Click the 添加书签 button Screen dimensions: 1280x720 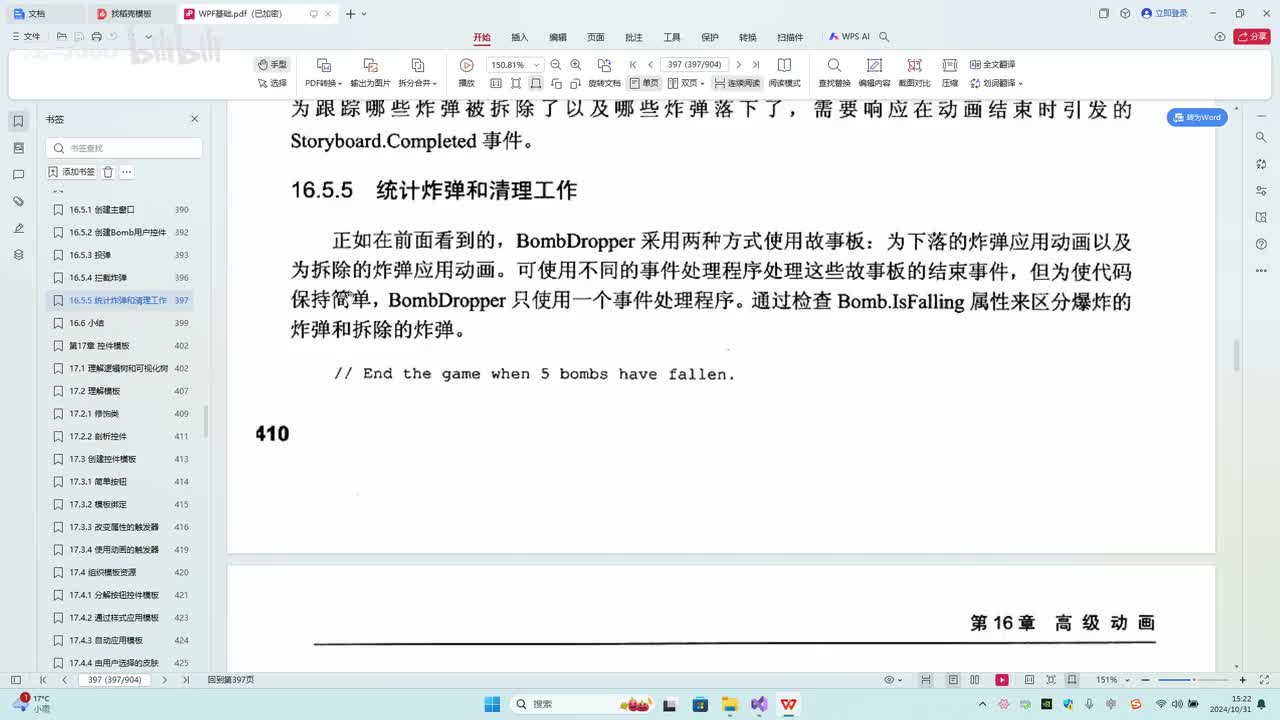pyautogui.click(x=72, y=172)
